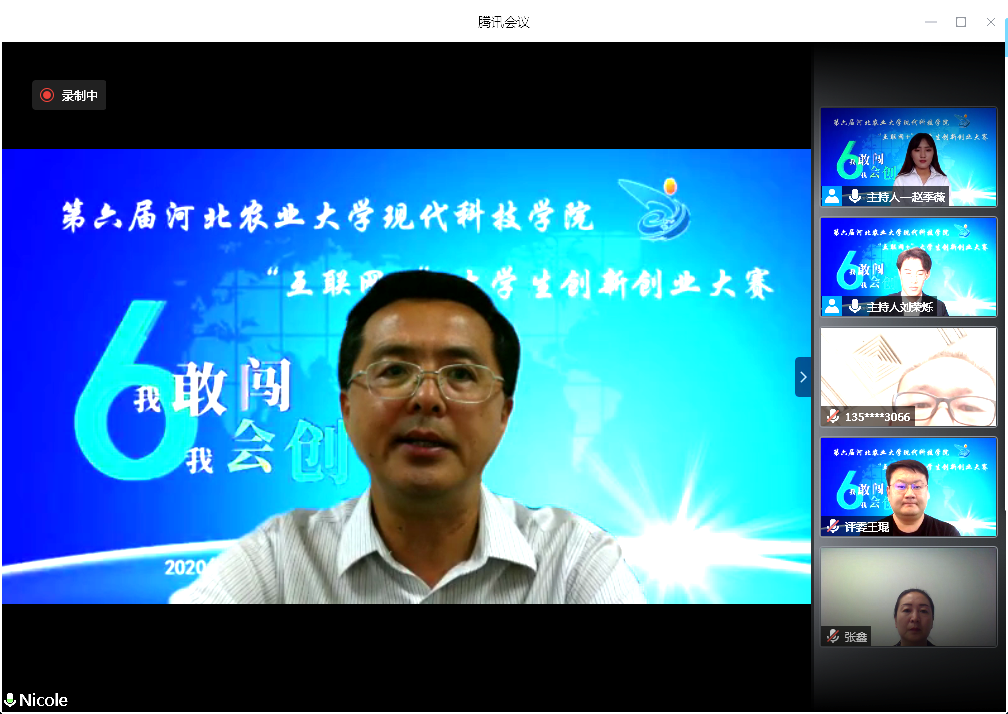Select the 主持人—赵季薇 name label

click(906, 197)
